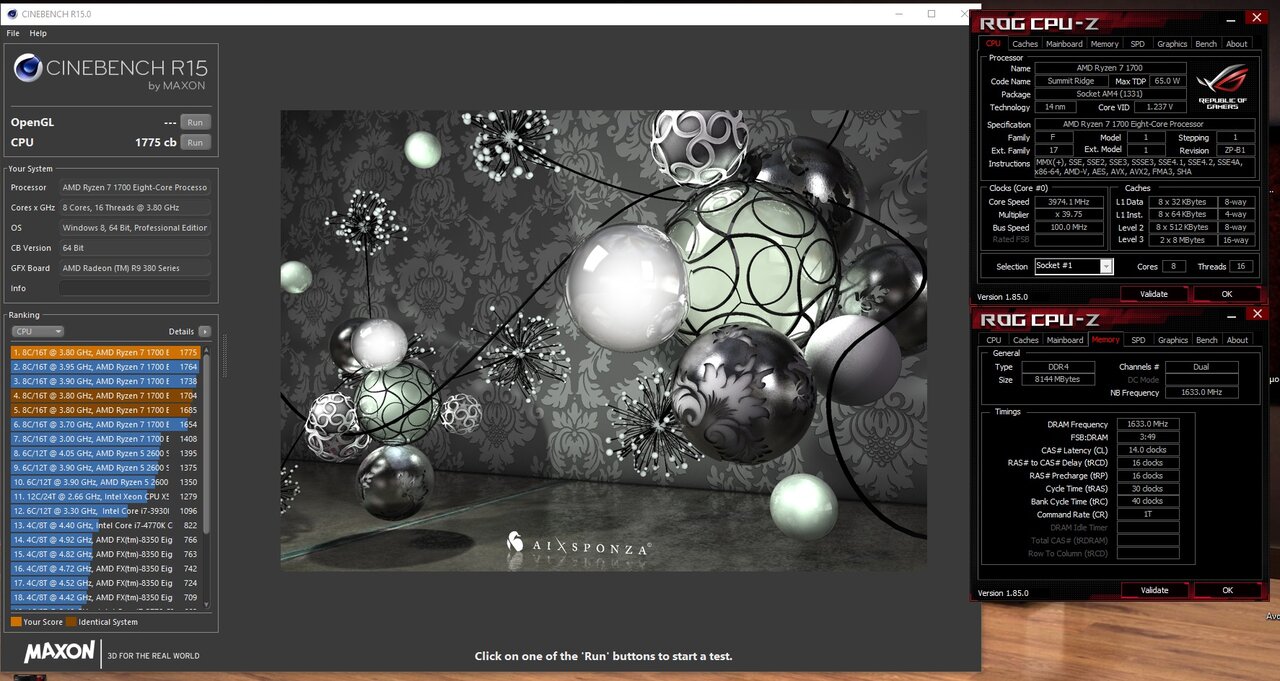Click the Cores x GHz field
This screenshot has width=1280, height=681.
tap(135, 207)
